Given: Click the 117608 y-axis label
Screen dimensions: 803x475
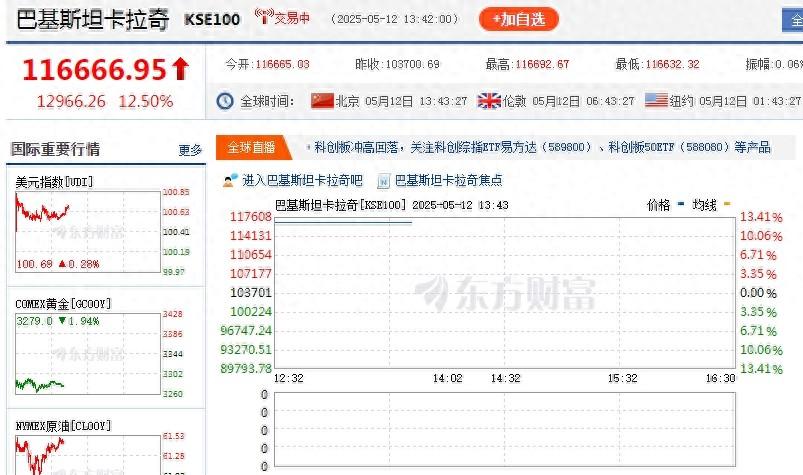Looking at the screenshot, I should click(250, 217).
